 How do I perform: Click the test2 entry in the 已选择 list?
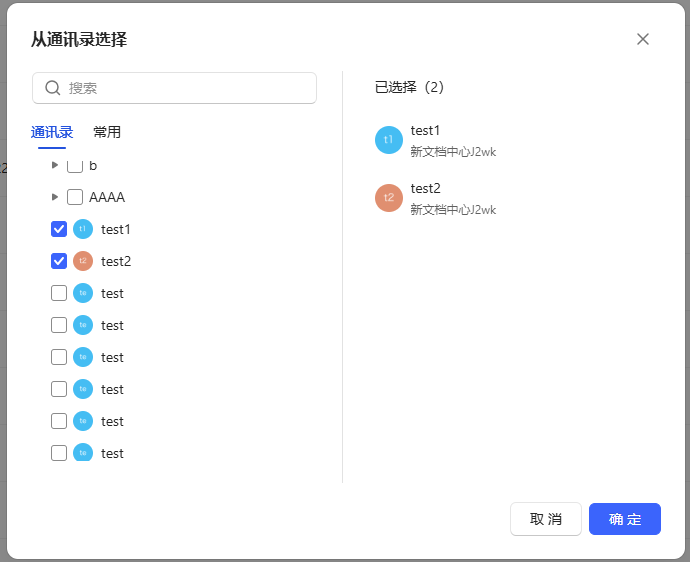[x=453, y=198]
